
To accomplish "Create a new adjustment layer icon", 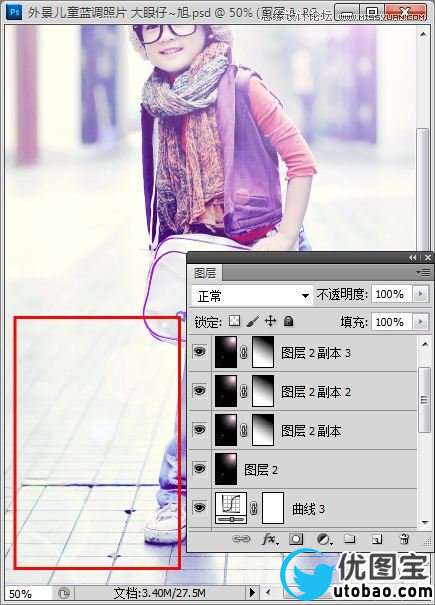I will point(323,539).
